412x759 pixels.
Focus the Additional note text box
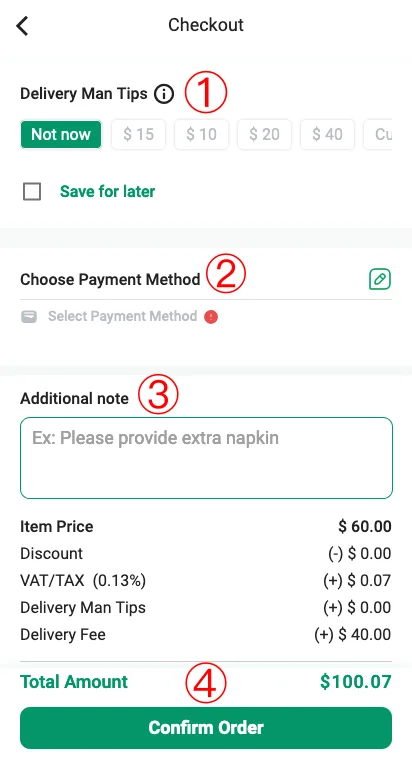click(206, 458)
